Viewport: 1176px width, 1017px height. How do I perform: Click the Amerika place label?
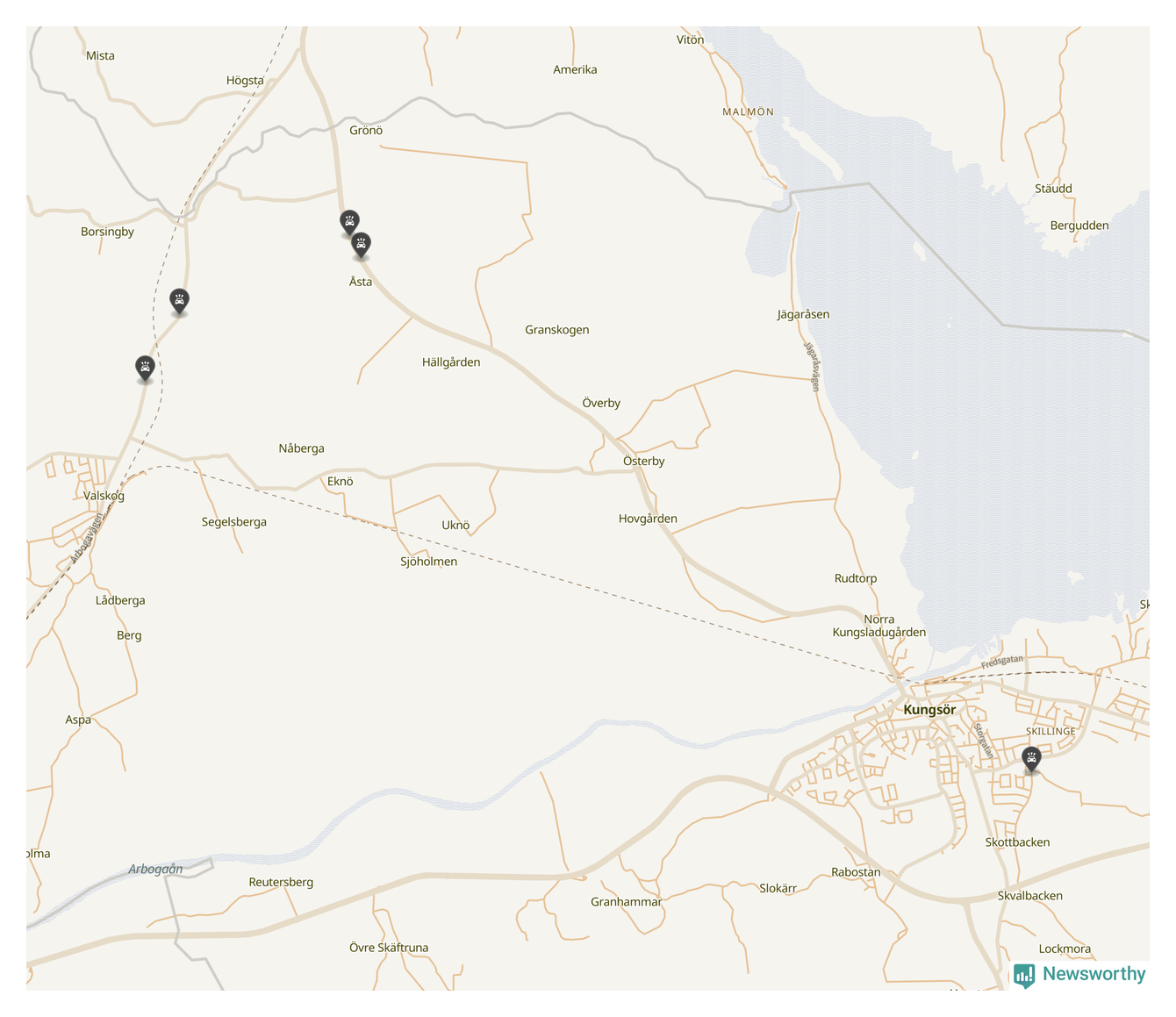[x=575, y=69]
